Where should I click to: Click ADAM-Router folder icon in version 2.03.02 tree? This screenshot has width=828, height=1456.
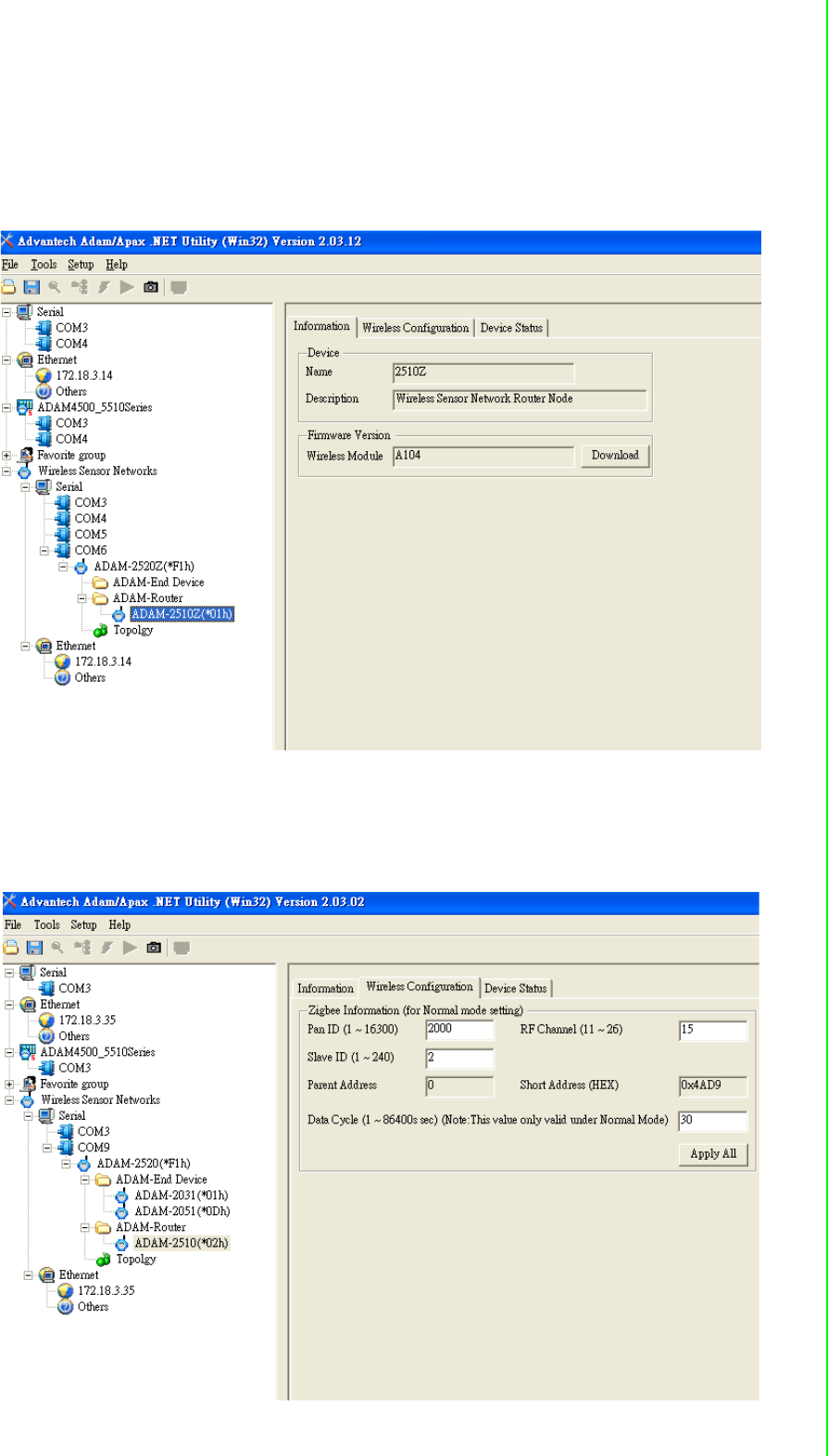103,1227
